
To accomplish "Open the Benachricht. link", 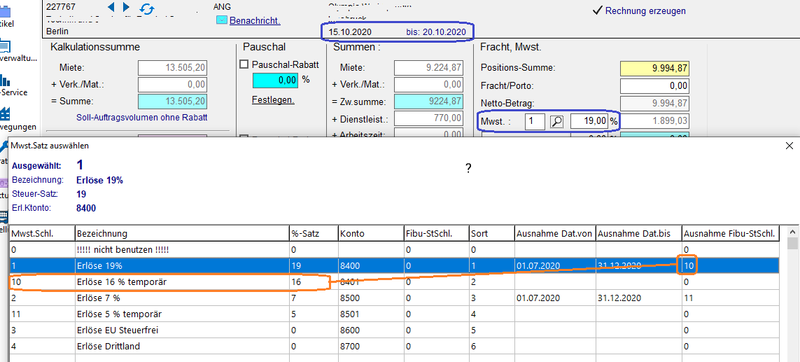I will coord(255,21).
